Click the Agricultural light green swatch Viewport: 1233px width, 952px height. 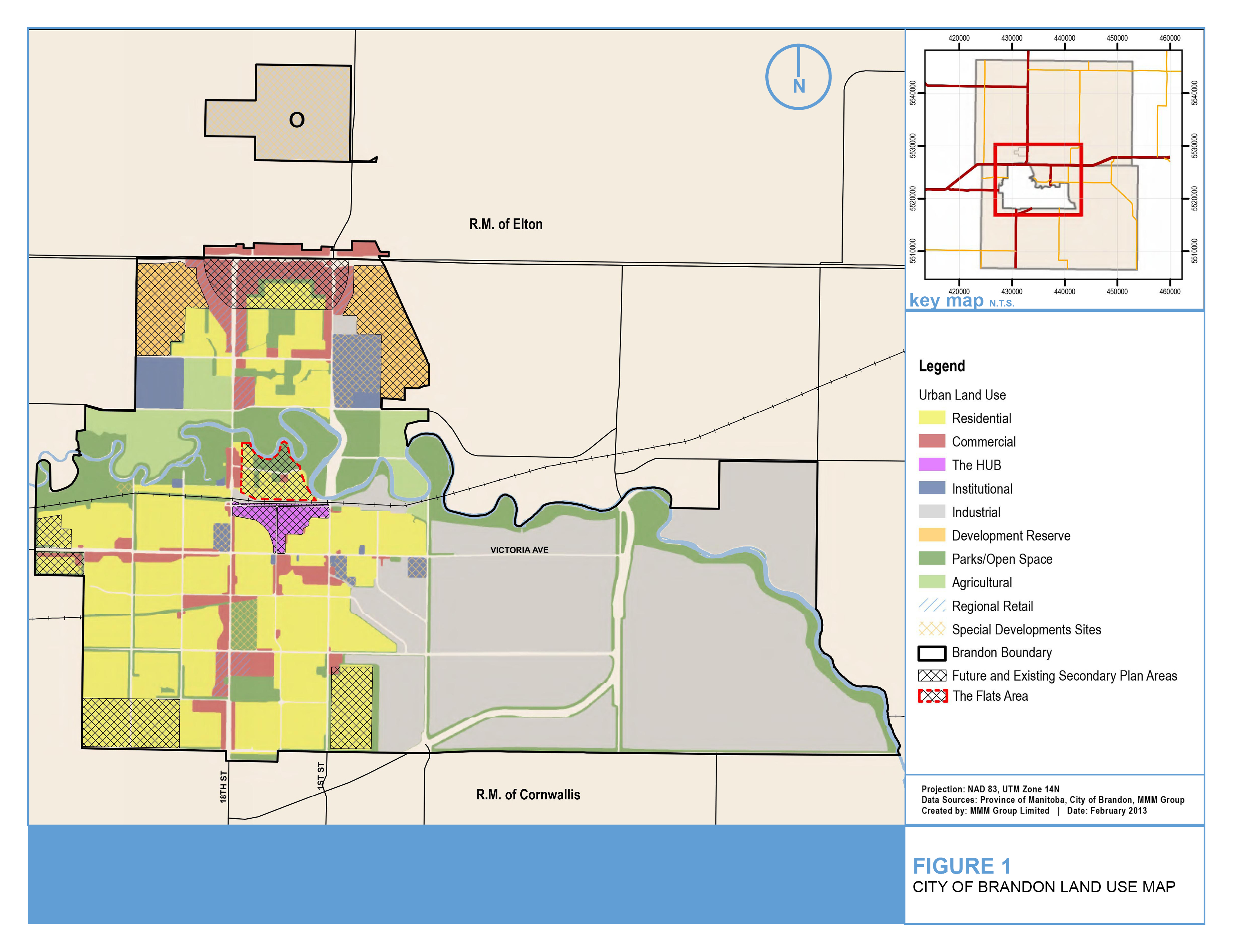point(932,582)
